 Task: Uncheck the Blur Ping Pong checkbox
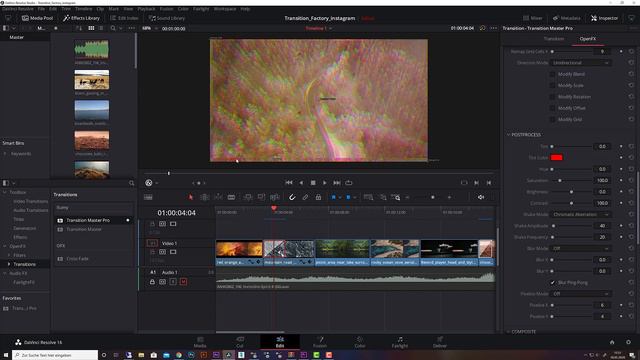(x=552, y=282)
